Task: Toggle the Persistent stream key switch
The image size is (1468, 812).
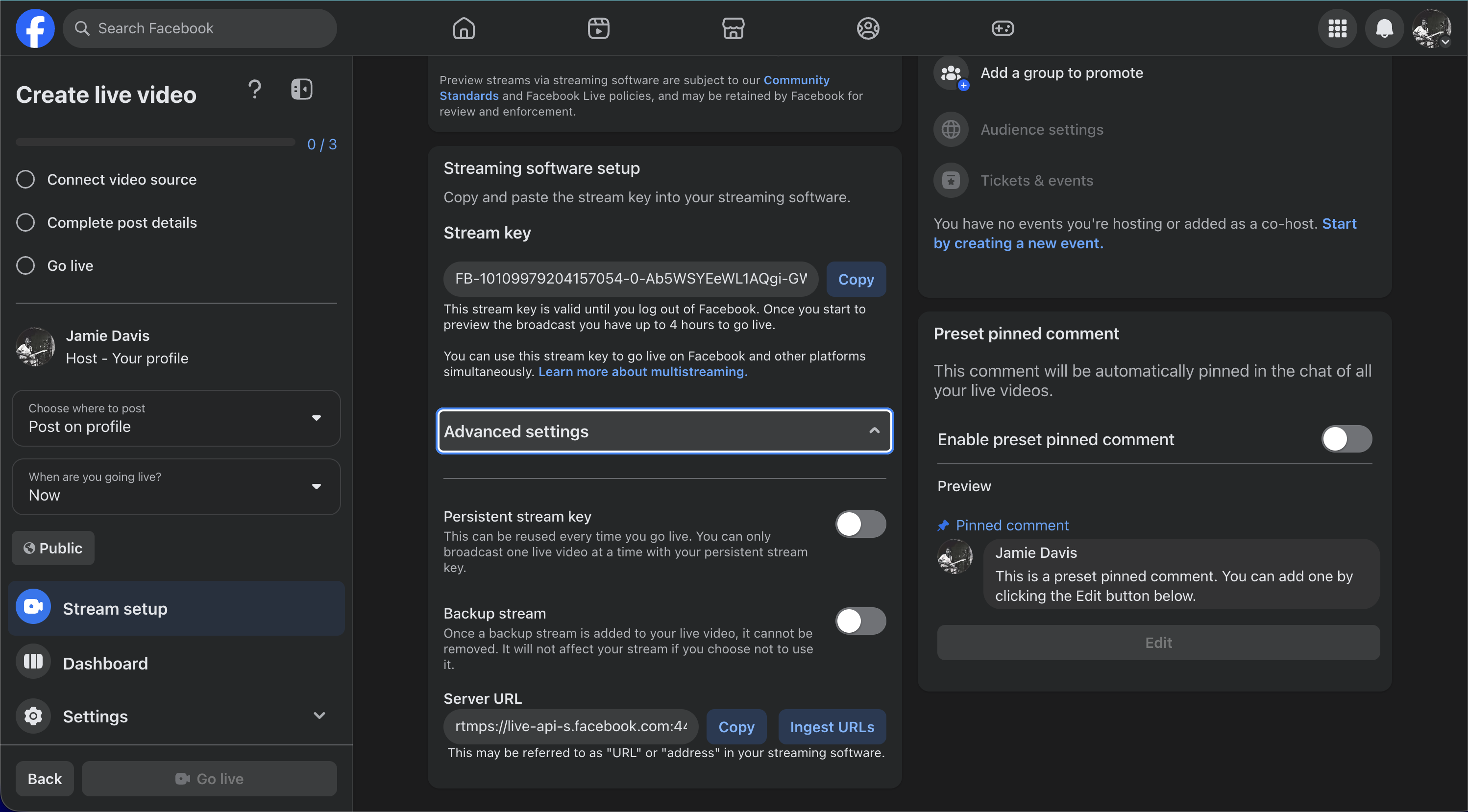Action: pyautogui.click(x=860, y=524)
